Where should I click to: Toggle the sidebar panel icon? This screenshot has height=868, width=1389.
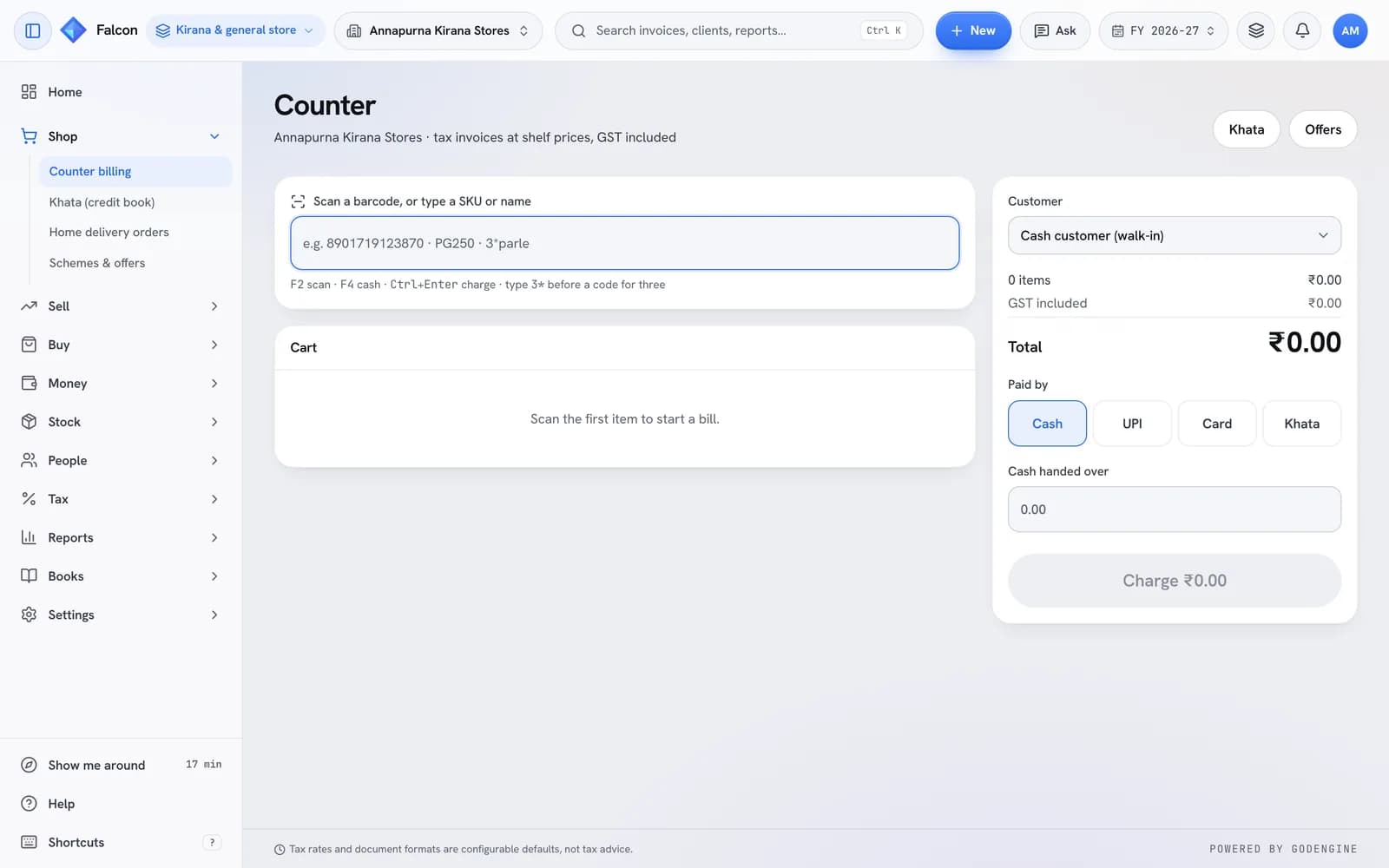[32, 30]
